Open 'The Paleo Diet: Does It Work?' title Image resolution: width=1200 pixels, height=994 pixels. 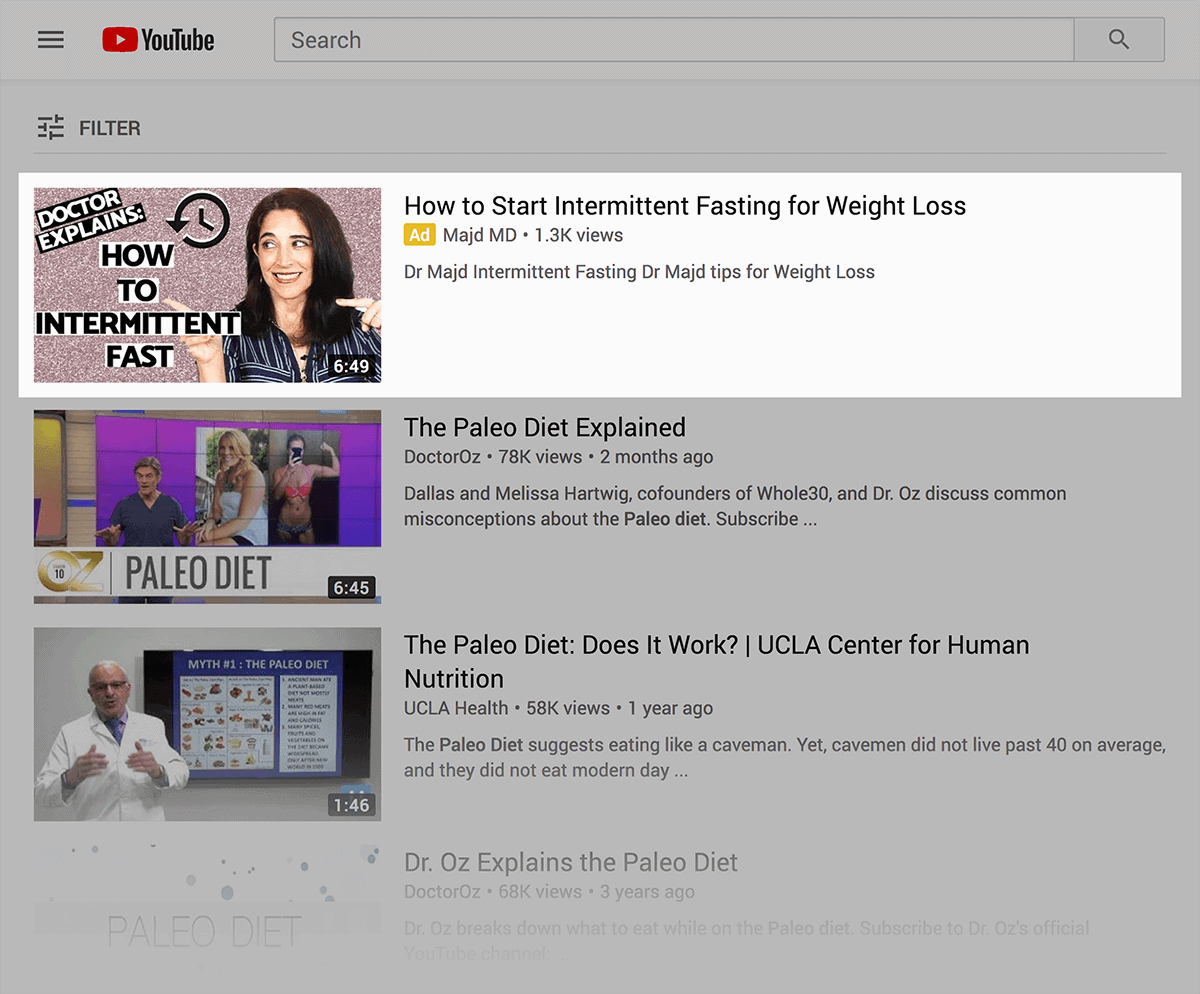717,662
